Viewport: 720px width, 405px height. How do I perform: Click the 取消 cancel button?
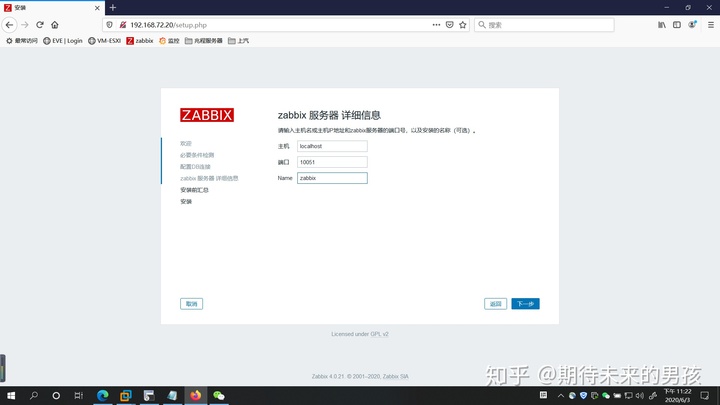pyautogui.click(x=191, y=304)
